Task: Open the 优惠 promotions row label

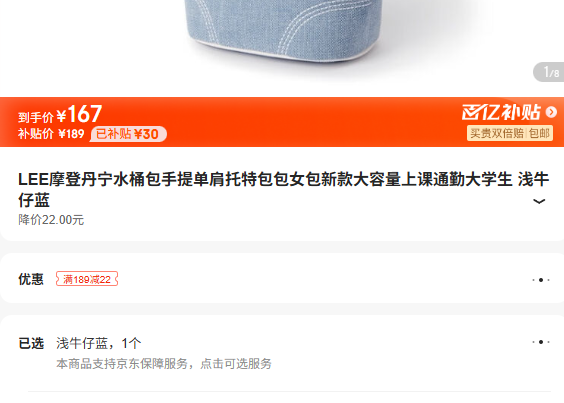Action: [31, 279]
